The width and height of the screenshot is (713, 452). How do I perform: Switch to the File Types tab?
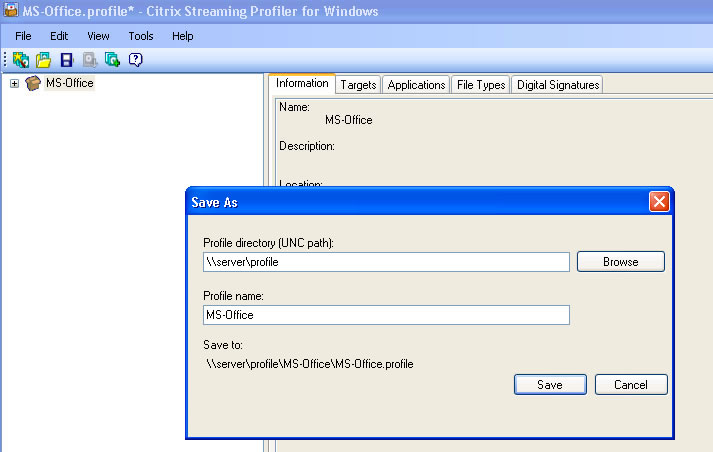pos(481,85)
